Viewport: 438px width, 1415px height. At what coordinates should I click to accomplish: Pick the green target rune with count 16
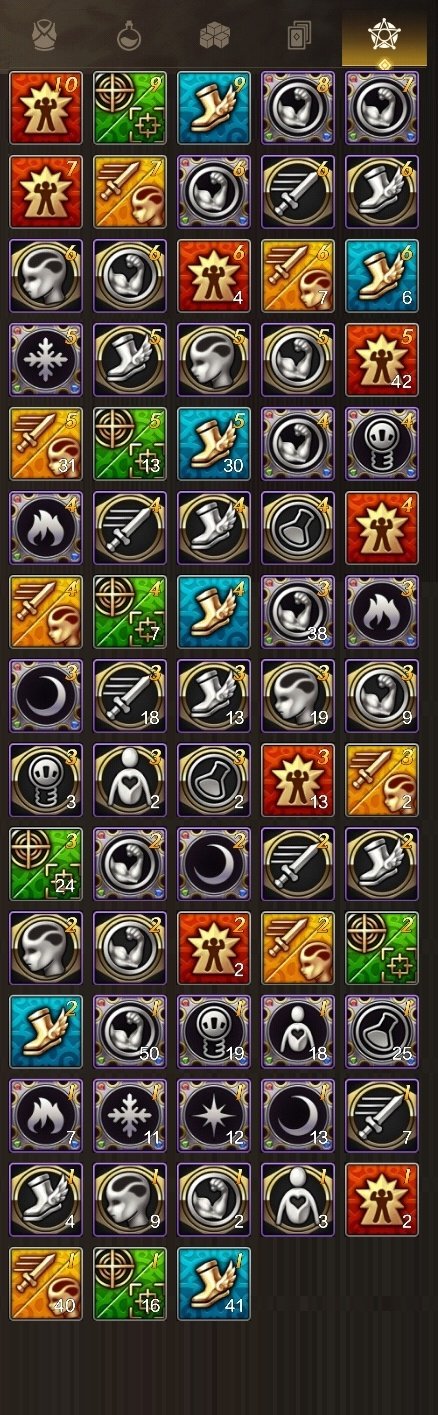130,1283
